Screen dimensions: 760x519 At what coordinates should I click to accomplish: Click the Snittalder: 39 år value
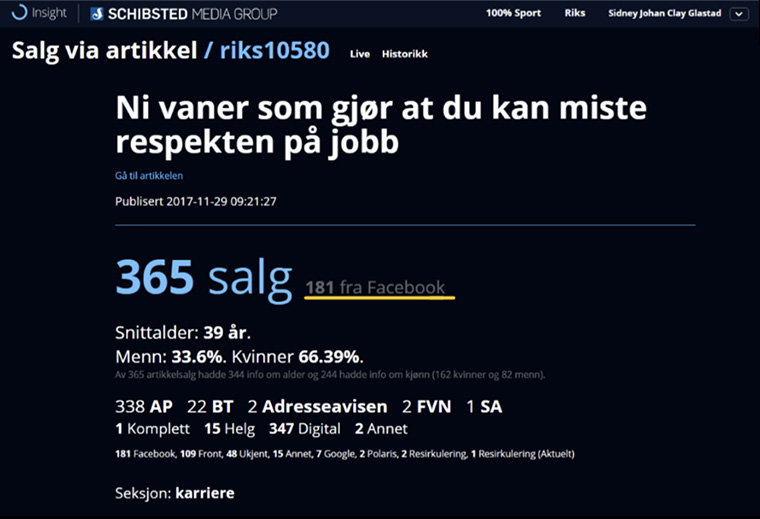point(183,333)
